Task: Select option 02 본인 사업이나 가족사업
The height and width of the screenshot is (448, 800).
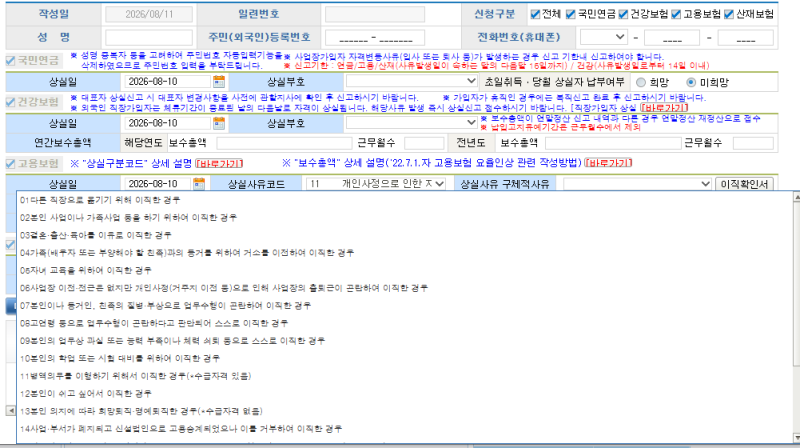Action: pos(404,217)
